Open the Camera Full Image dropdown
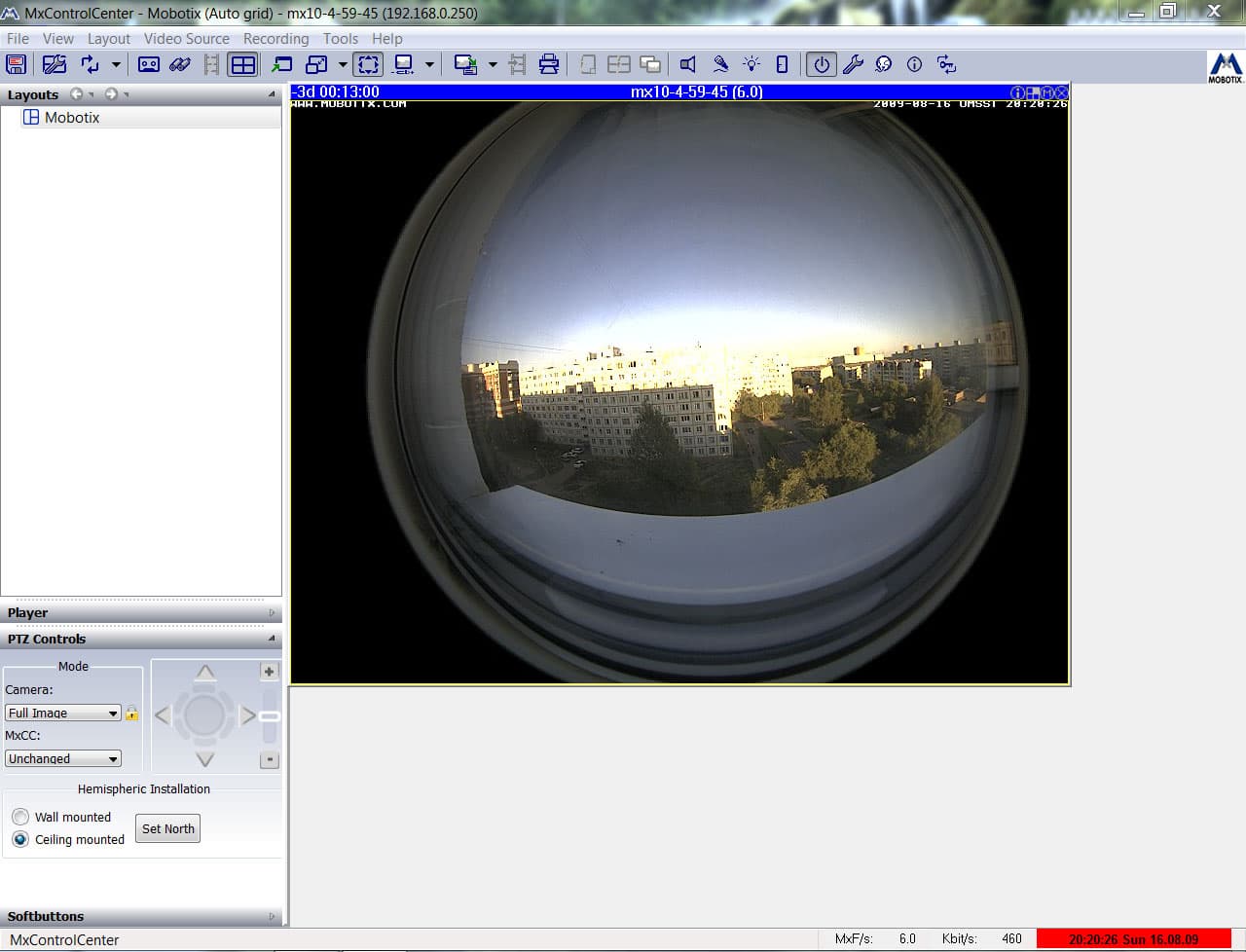 (x=62, y=713)
